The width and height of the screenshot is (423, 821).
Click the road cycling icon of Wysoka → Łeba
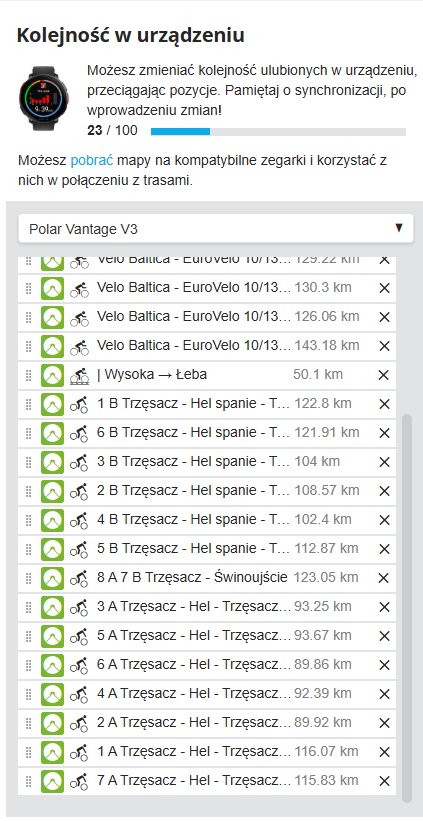(x=80, y=375)
